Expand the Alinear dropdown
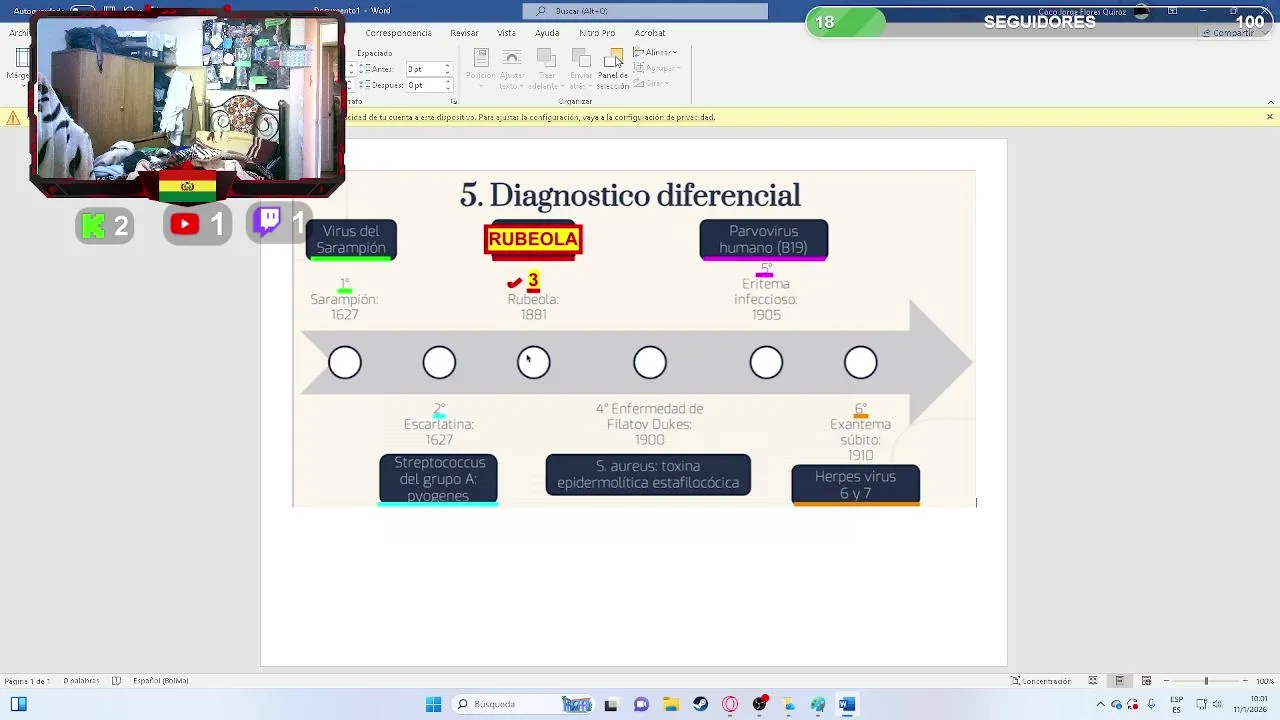1280x720 pixels. pyautogui.click(x=655, y=52)
